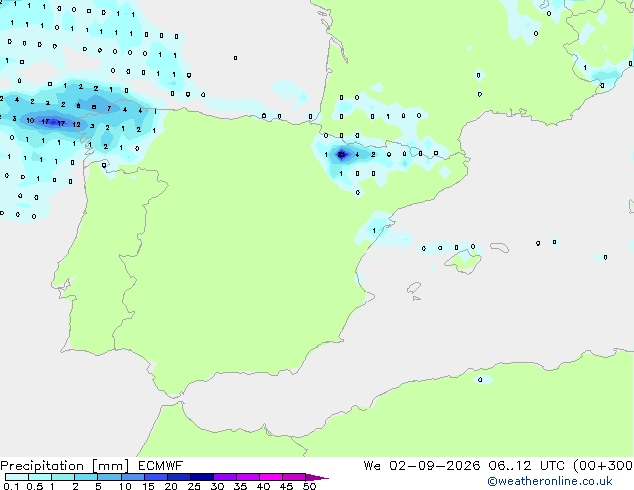Click the ECMWF model label
This screenshot has height=490, width=634.
pyautogui.click(x=160, y=466)
